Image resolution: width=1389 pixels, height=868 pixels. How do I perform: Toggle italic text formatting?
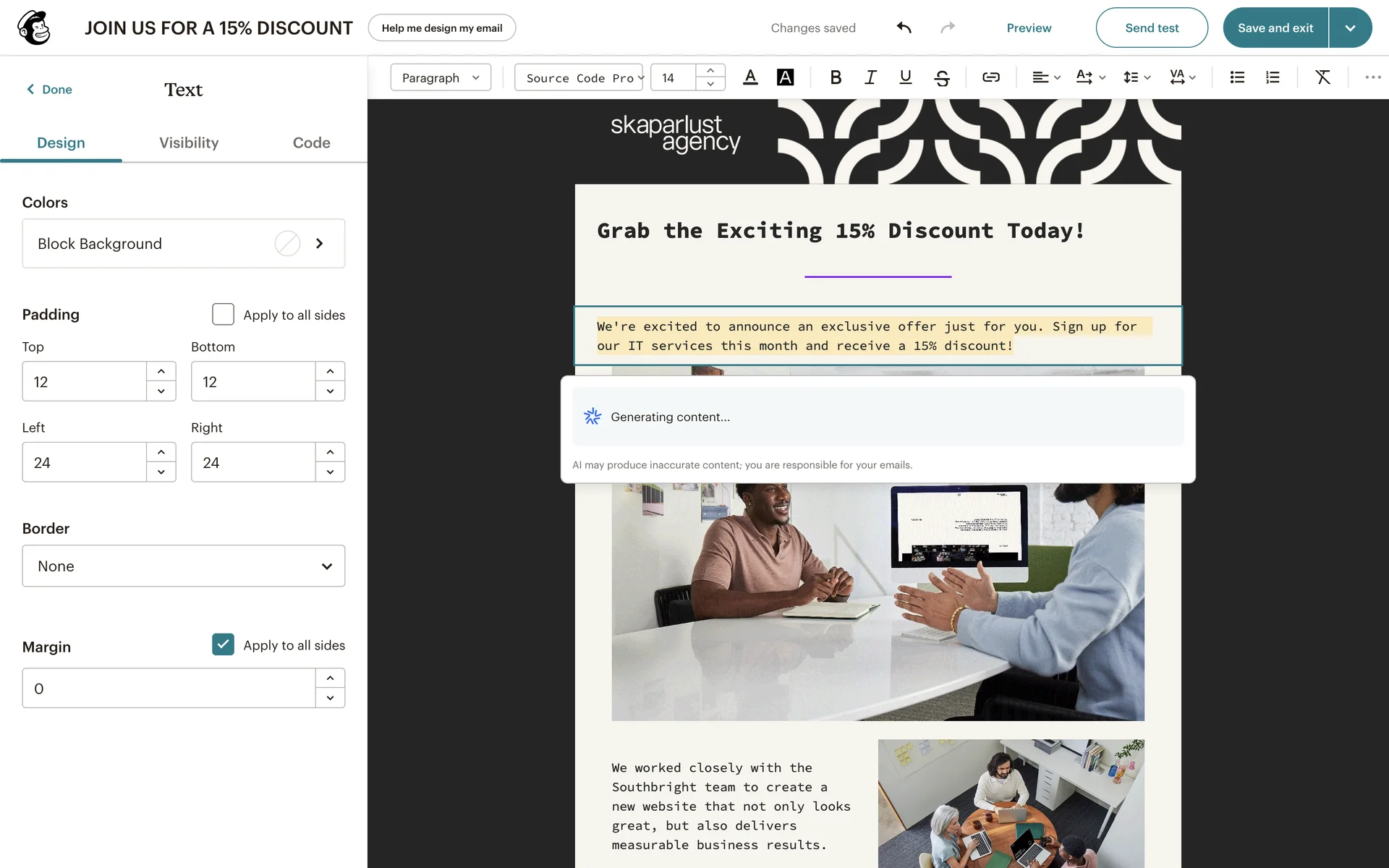(870, 77)
